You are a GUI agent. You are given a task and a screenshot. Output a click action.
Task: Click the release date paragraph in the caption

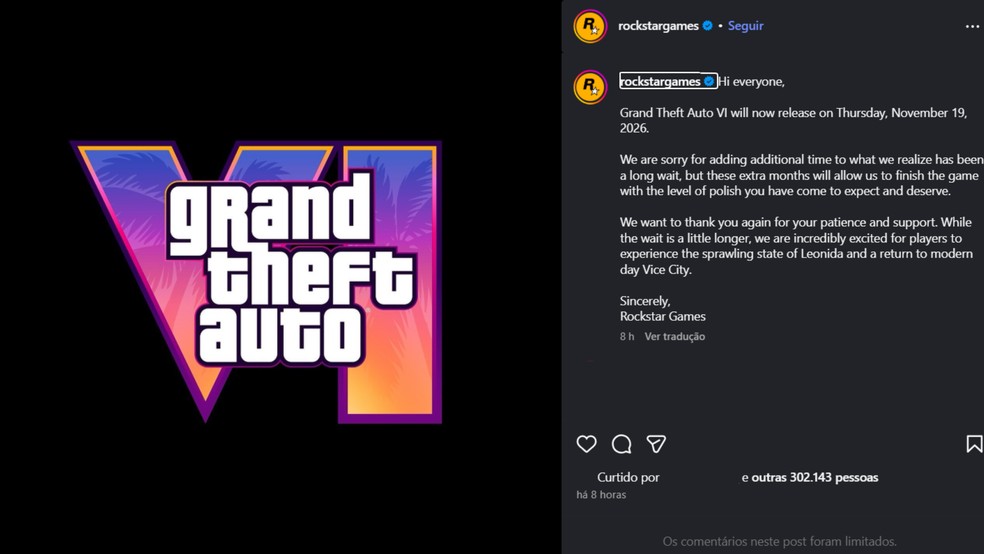tap(792, 120)
